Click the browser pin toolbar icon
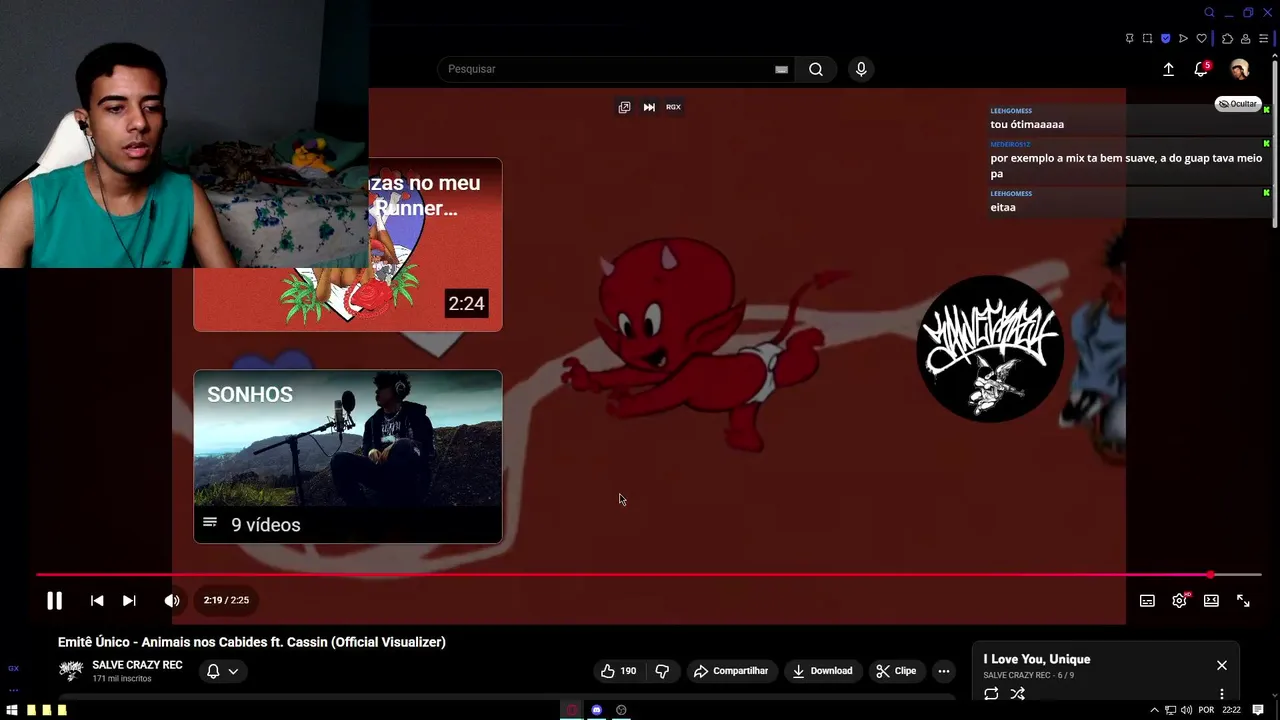 tap(1129, 39)
